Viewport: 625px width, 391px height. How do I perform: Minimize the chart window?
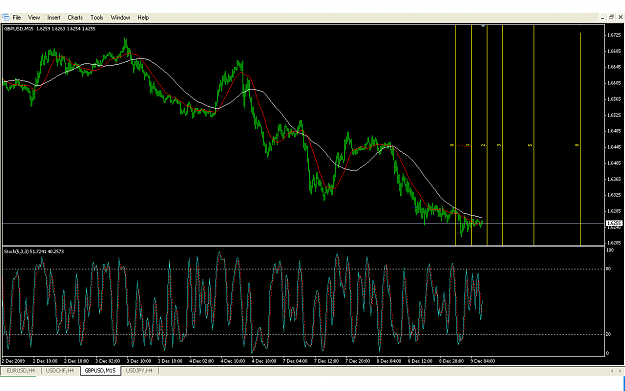603,18
